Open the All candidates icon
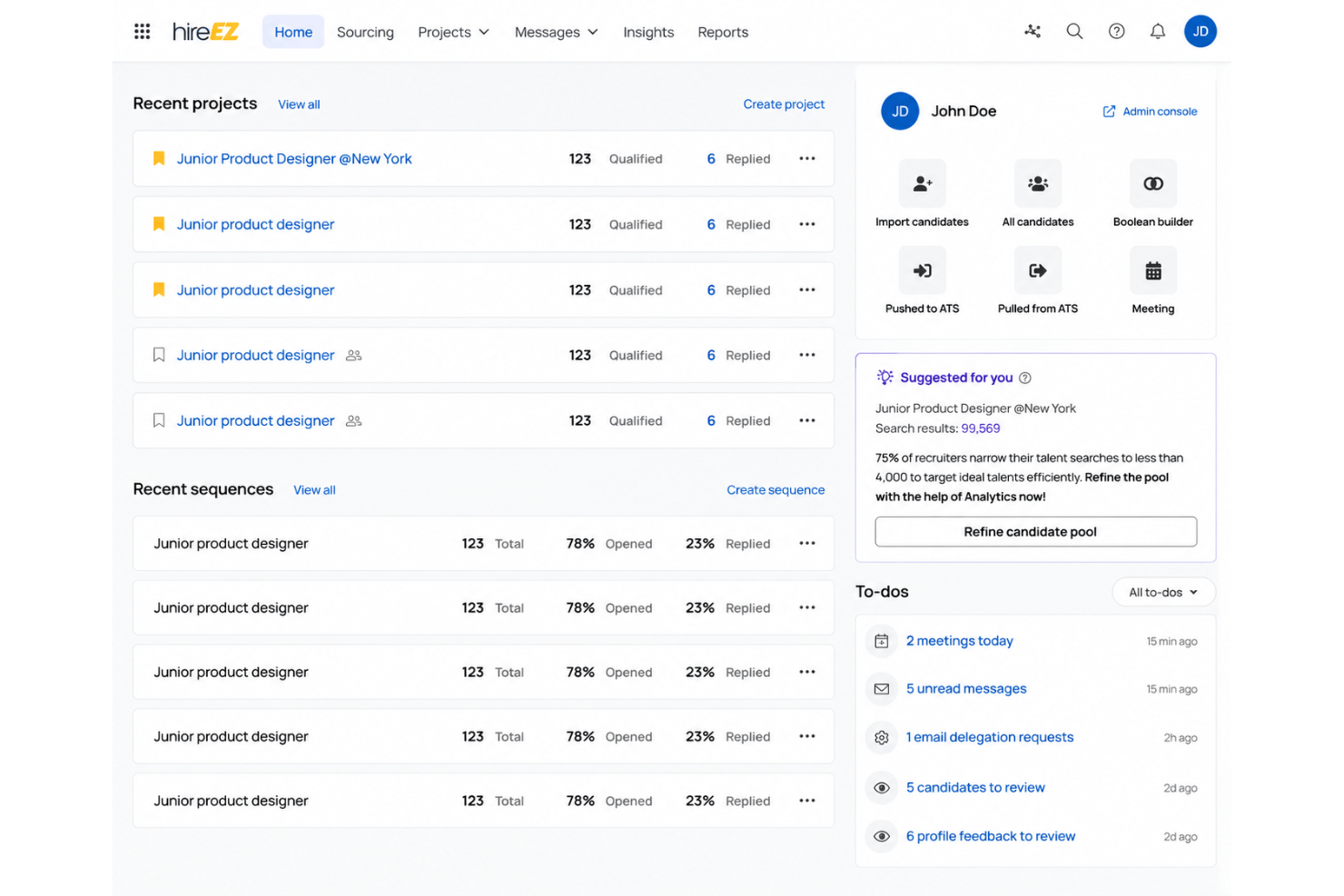 coord(1038,183)
